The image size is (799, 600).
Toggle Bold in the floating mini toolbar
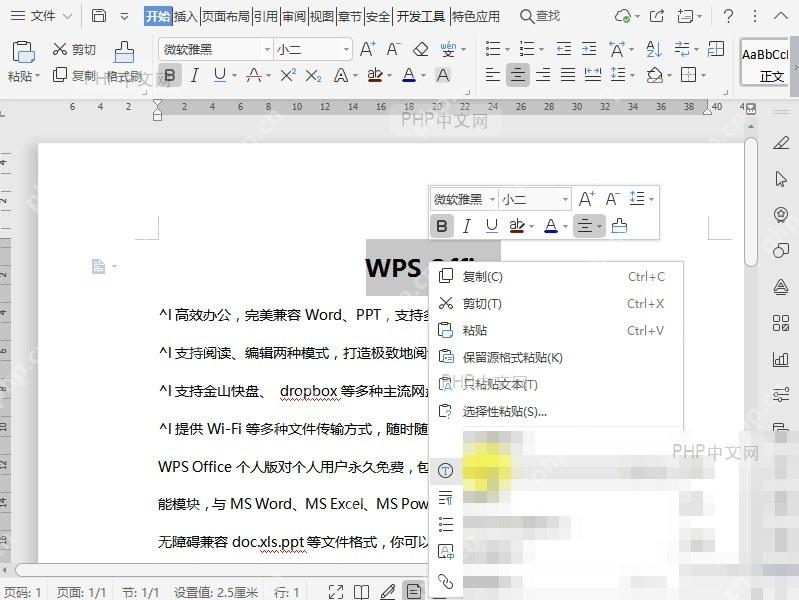click(442, 225)
